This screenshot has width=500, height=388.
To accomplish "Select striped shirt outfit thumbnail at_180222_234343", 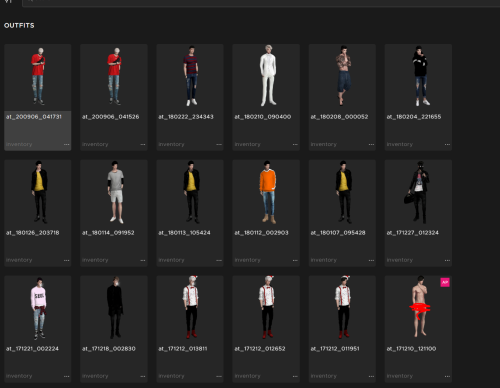I will click(190, 76).
